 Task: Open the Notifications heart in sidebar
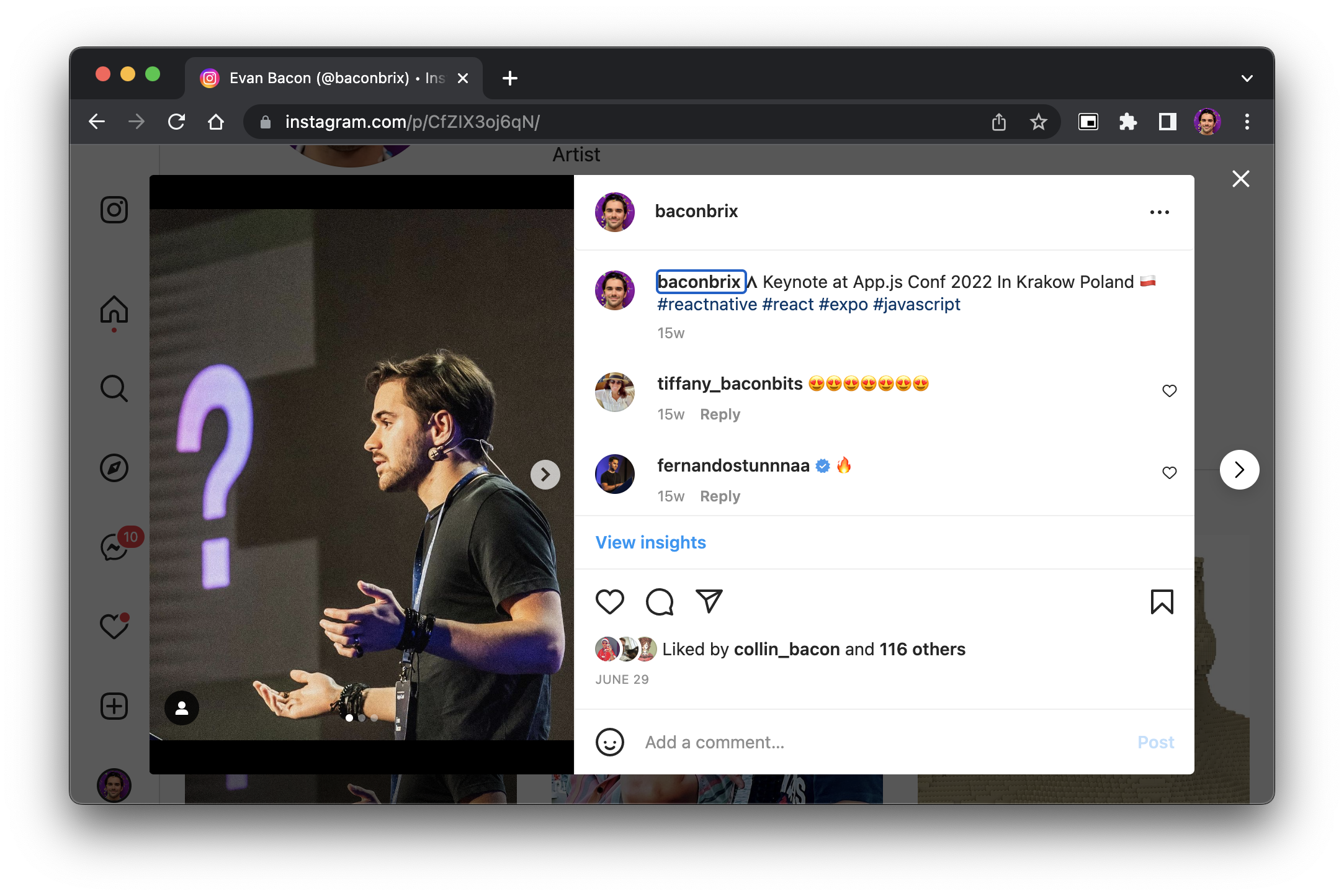click(x=114, y=627)
